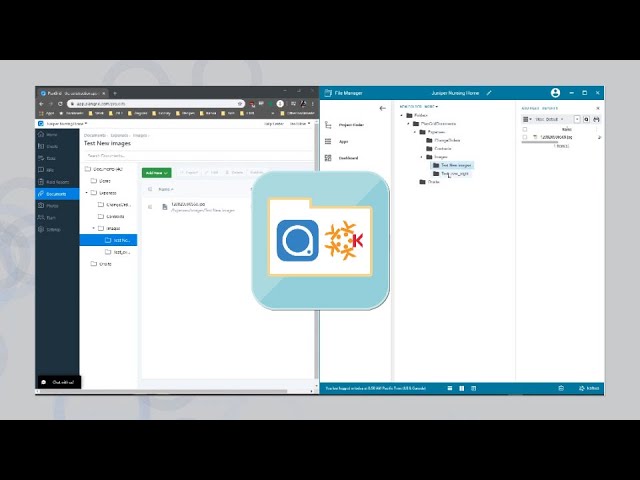Switch to single-pane layout in status bar

coord(450,388)
